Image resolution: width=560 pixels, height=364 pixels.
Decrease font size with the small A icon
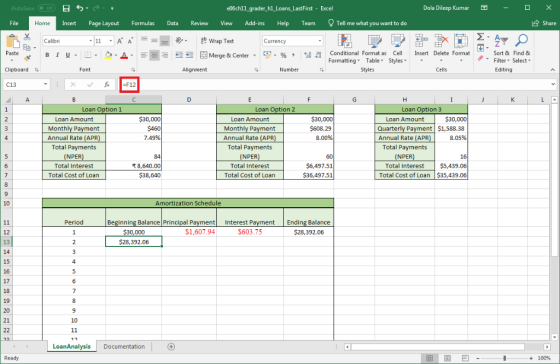click(x=130, y=41)
